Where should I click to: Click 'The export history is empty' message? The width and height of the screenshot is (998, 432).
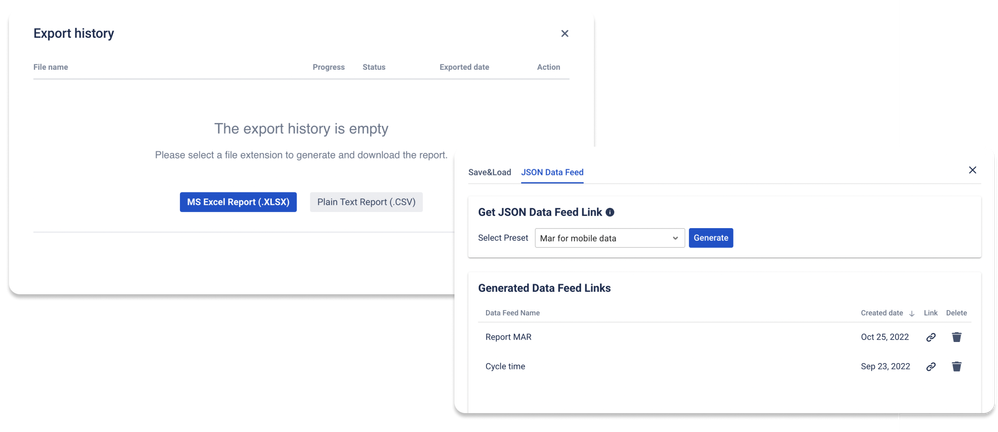pos(301,129)
